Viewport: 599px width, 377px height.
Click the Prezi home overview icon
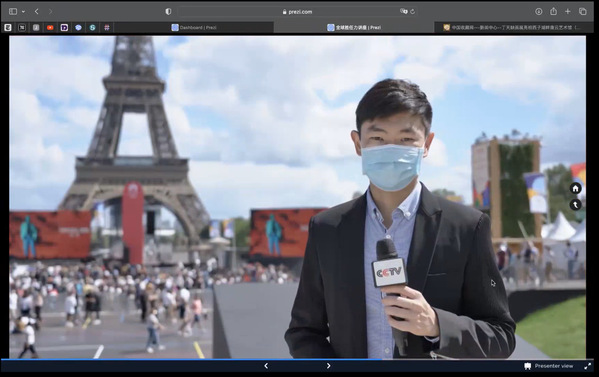point(575,188)
